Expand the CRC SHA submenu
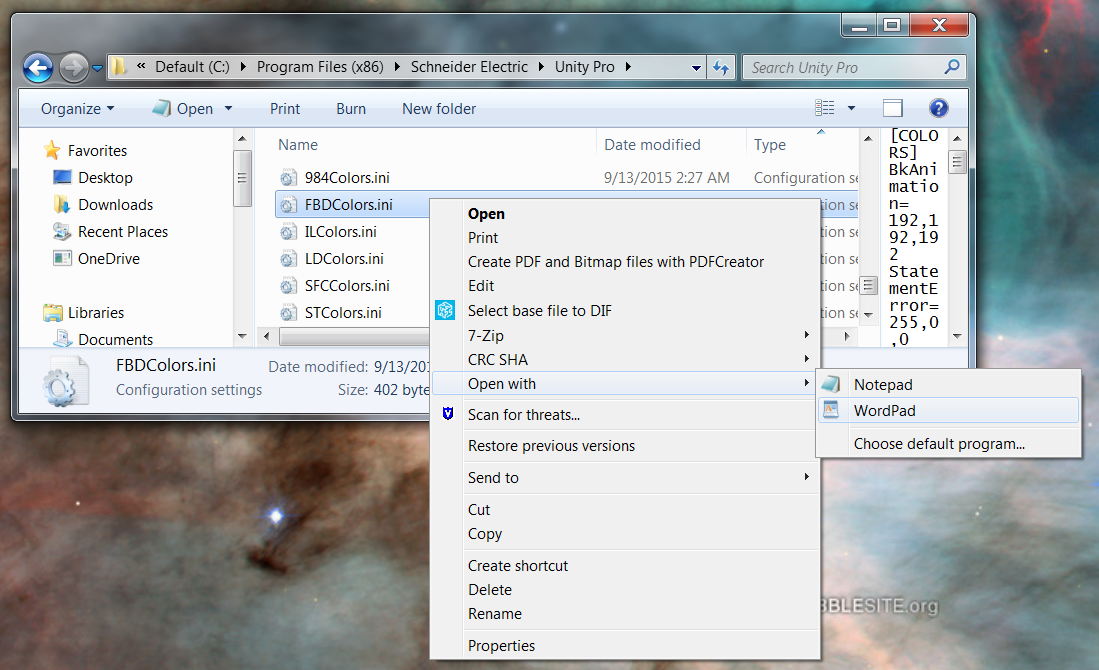Viewport: 1099px width, 670px height. coord(625,360)
